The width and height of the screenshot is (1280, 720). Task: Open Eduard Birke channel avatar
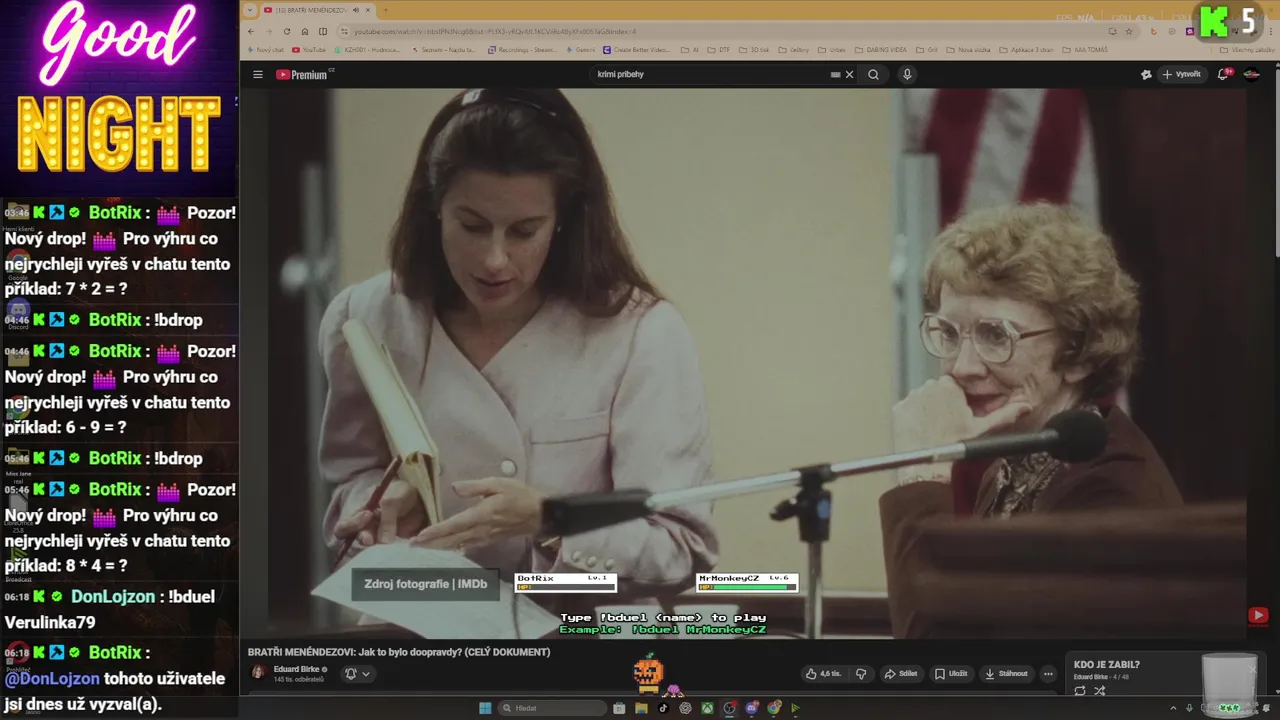tap(258, 673)
